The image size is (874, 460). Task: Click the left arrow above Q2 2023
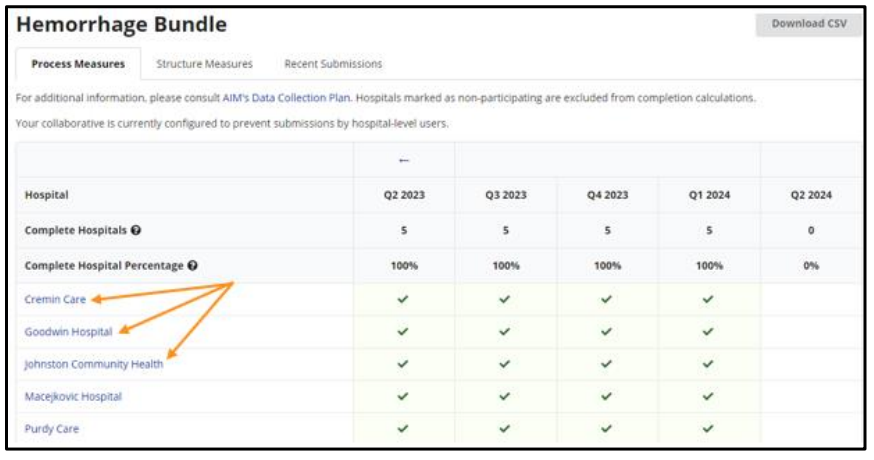click(x=404, y=160)
